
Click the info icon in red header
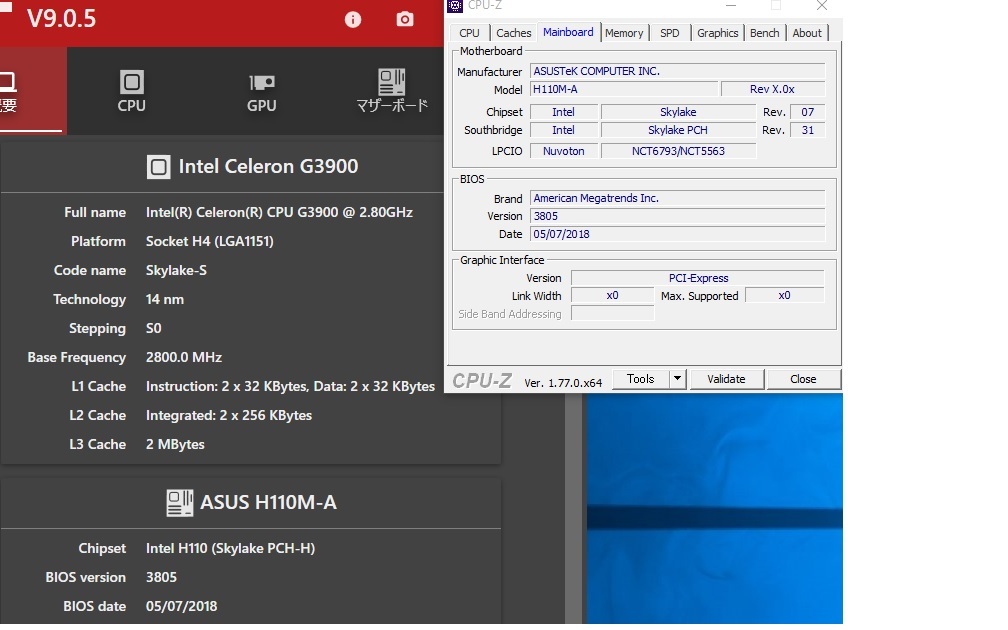coord(352,19)
